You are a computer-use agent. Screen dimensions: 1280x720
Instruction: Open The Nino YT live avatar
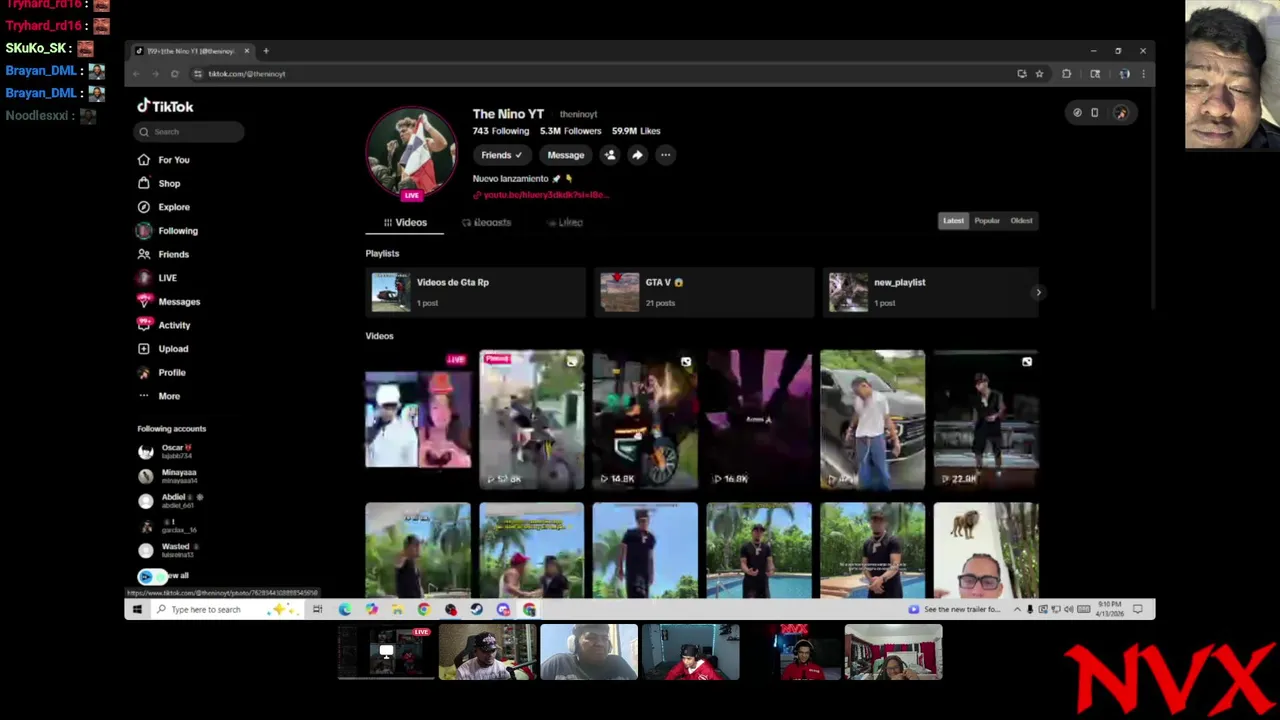pyautogui.click(x=411, y=153)
